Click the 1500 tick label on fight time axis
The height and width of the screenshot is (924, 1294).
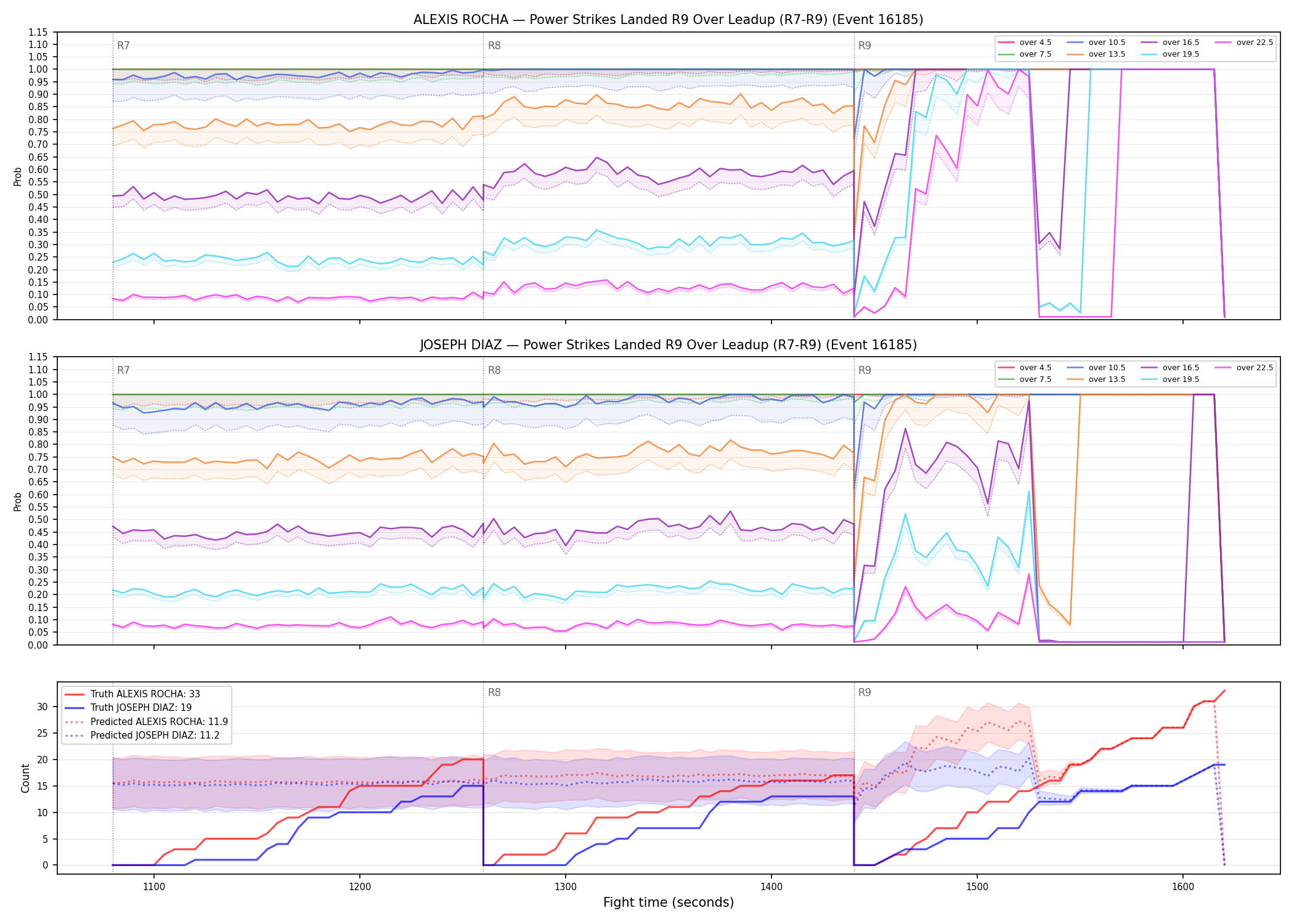click(977, 886)
